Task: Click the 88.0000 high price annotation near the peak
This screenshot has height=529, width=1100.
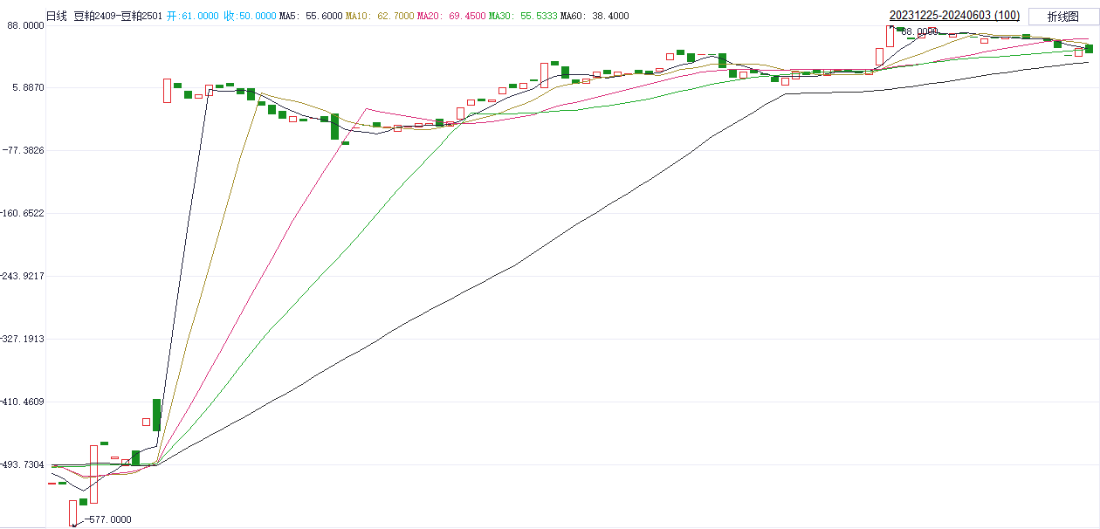Action: 920,32
